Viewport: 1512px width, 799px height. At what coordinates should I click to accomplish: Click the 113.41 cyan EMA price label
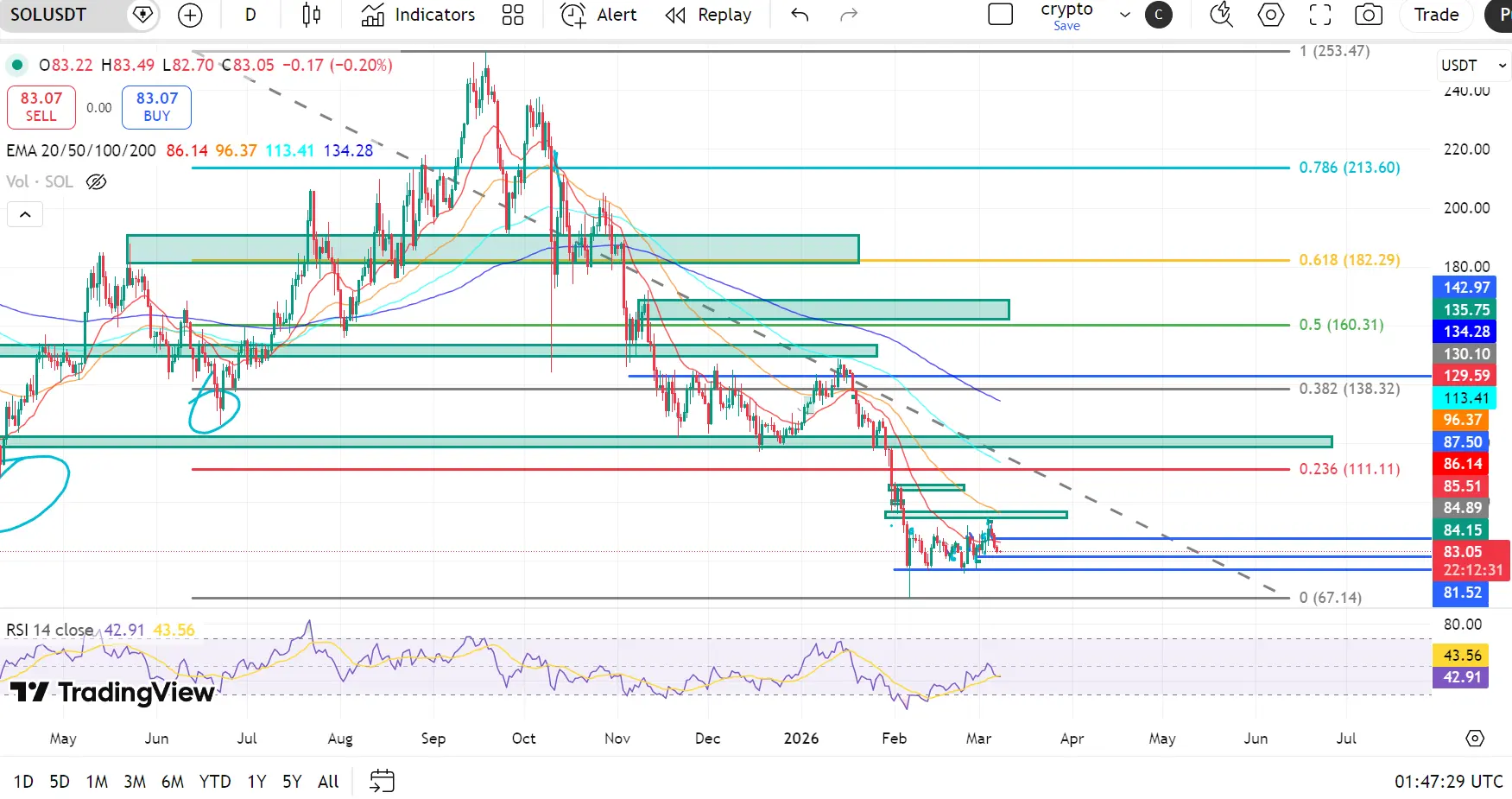pos(1465,398)
